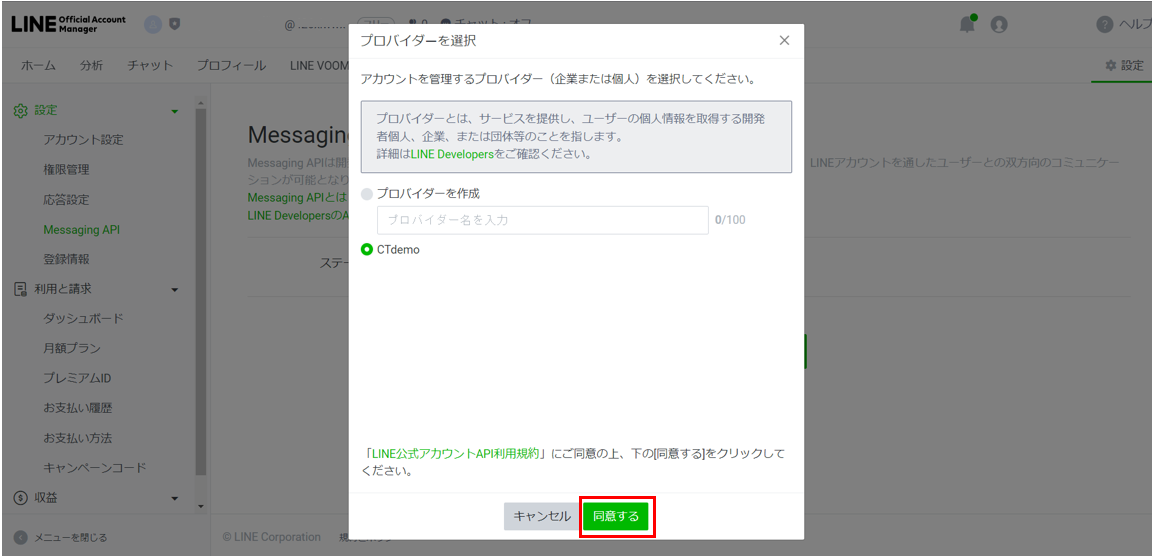Collapse the 利用と請求 section arrow
Viewport: 1152px width, 557px height.
tap(175, 290)
